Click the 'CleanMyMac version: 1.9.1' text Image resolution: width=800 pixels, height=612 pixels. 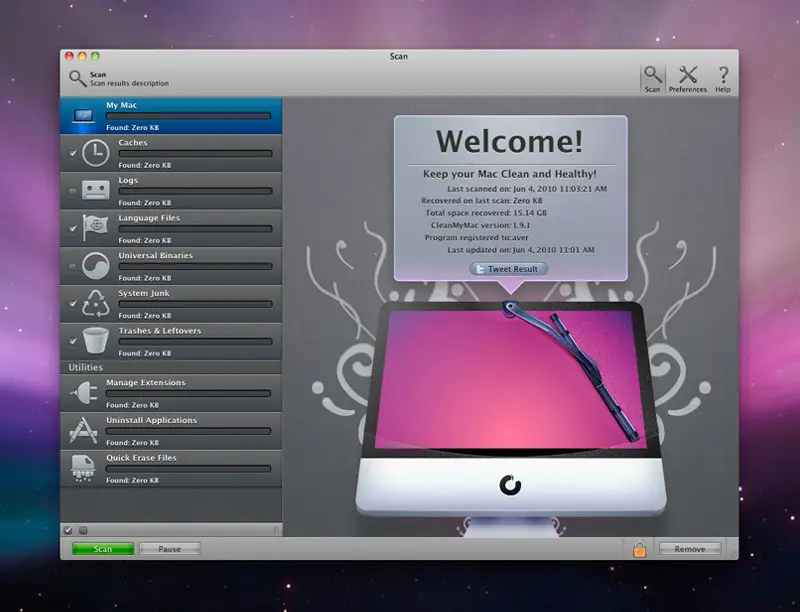tap(480, 225)
